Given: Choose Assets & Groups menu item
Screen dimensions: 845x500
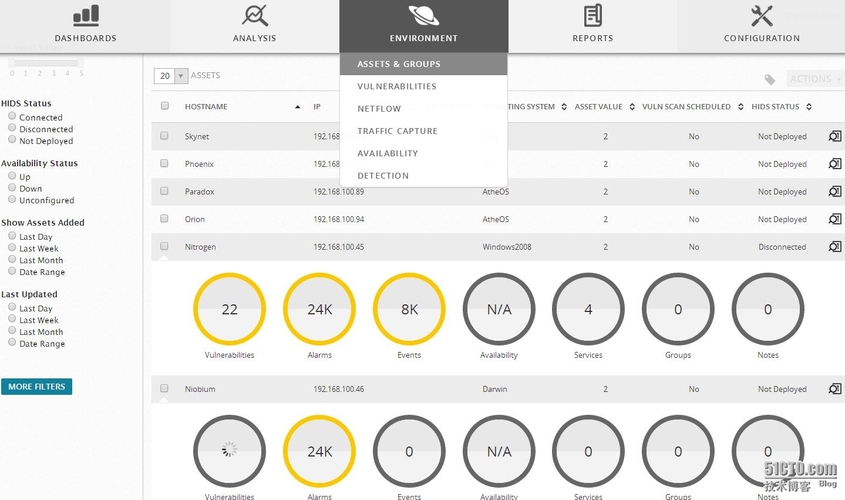Looking at the screenshot, I should [x=424, y=64].
